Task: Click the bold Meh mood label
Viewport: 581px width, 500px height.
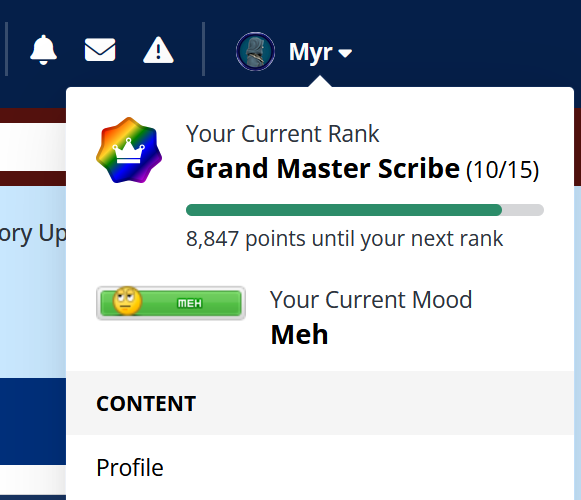Action: tap(299, 335)
